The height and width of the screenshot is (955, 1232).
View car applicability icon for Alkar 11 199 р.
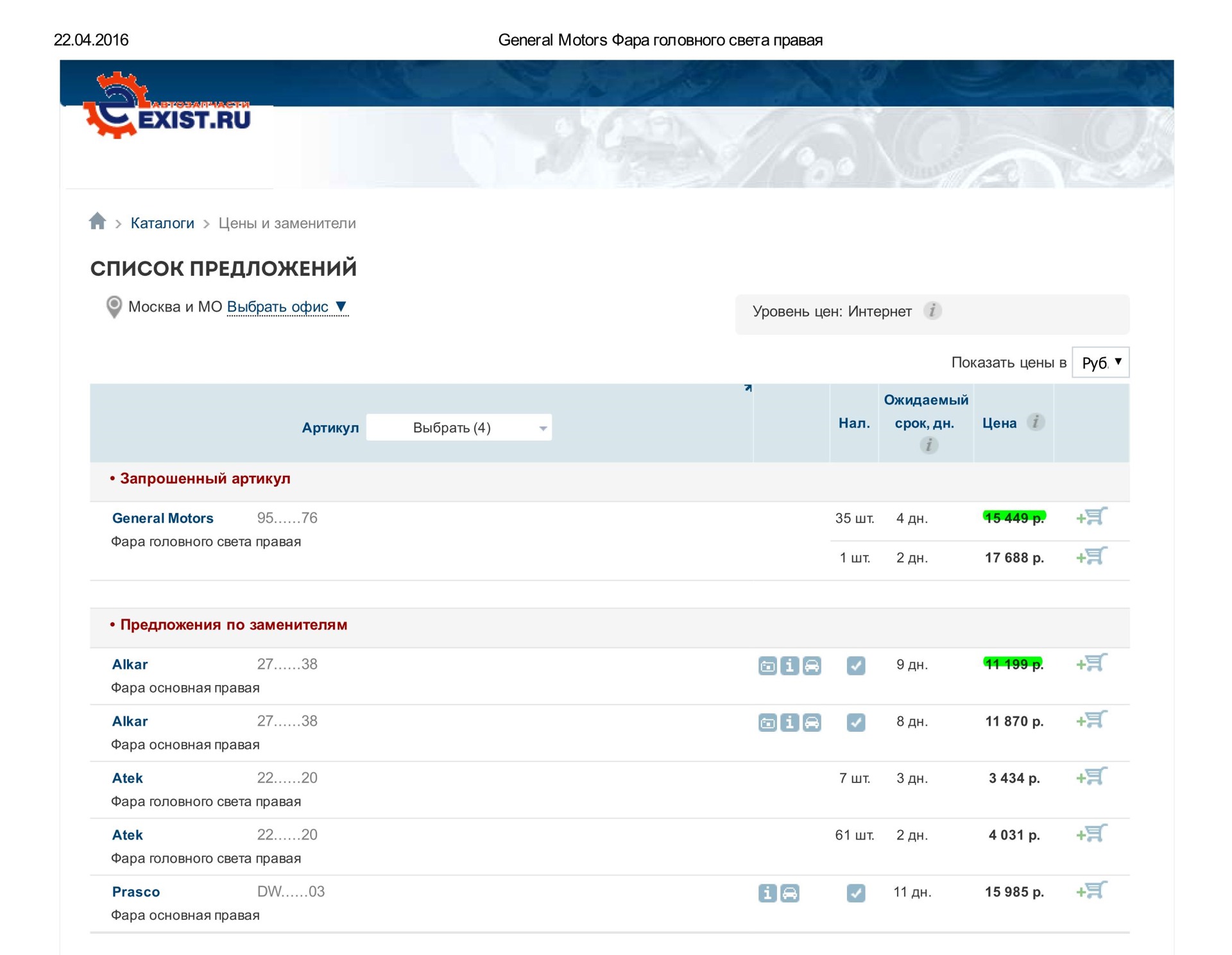click(x=812, y=666)
